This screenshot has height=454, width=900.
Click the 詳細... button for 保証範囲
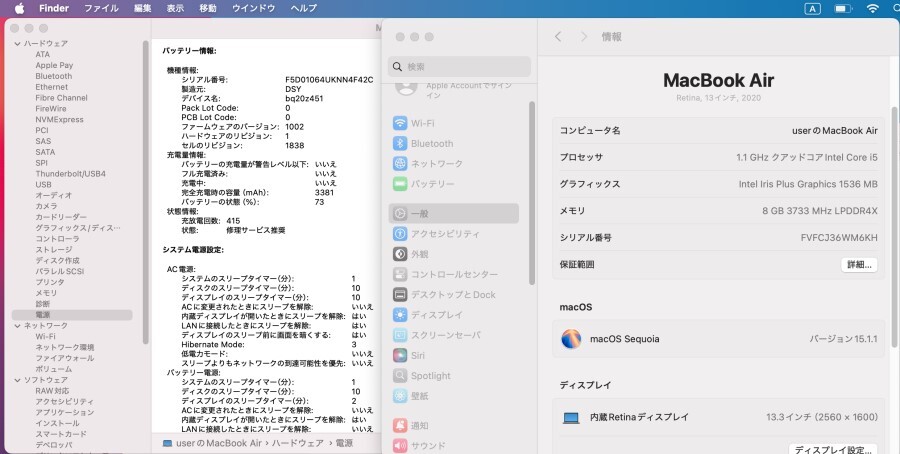pos(859,265)
